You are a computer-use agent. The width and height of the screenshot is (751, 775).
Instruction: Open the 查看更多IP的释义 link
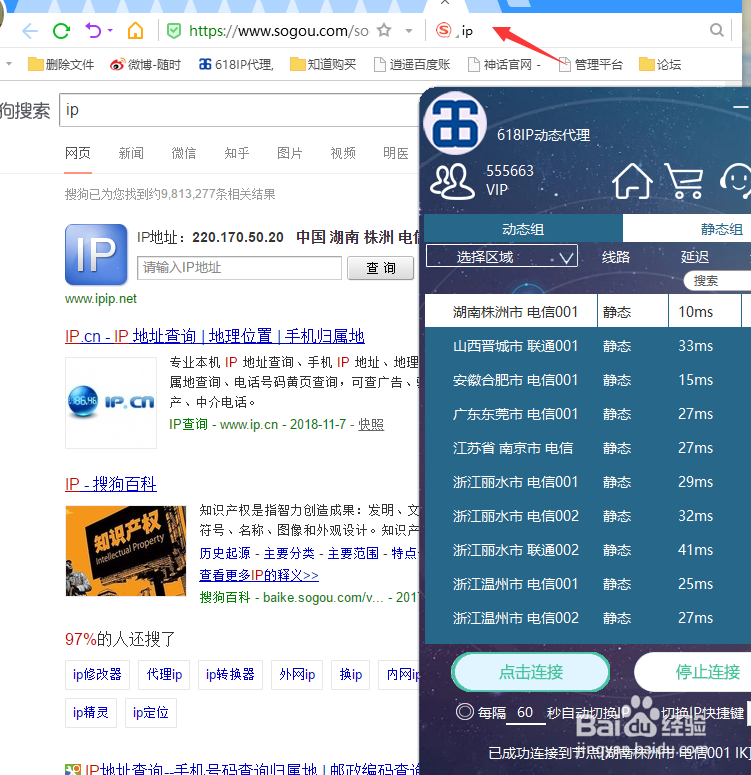click(259, 575)
